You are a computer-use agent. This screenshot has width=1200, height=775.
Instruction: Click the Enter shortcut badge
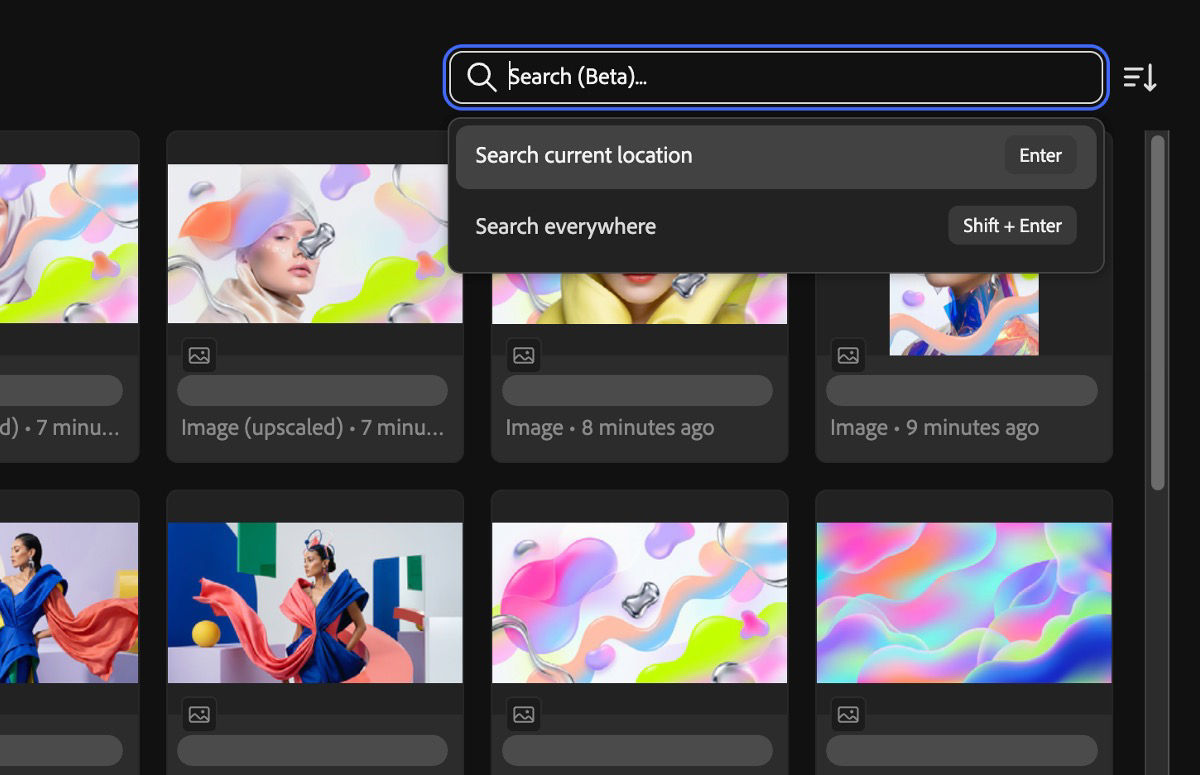(1040, 155)
